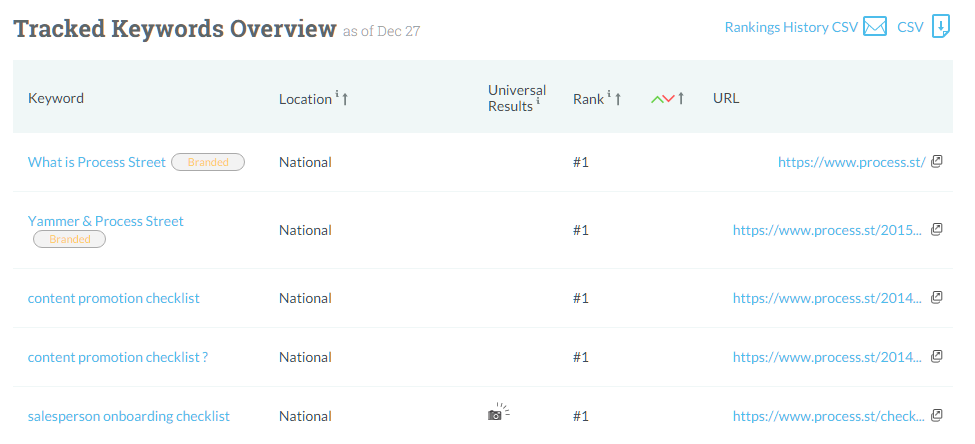Open 'What is Process Street' keyword
The width and height of the screenshot is (975, 444).
coord(97,162)
